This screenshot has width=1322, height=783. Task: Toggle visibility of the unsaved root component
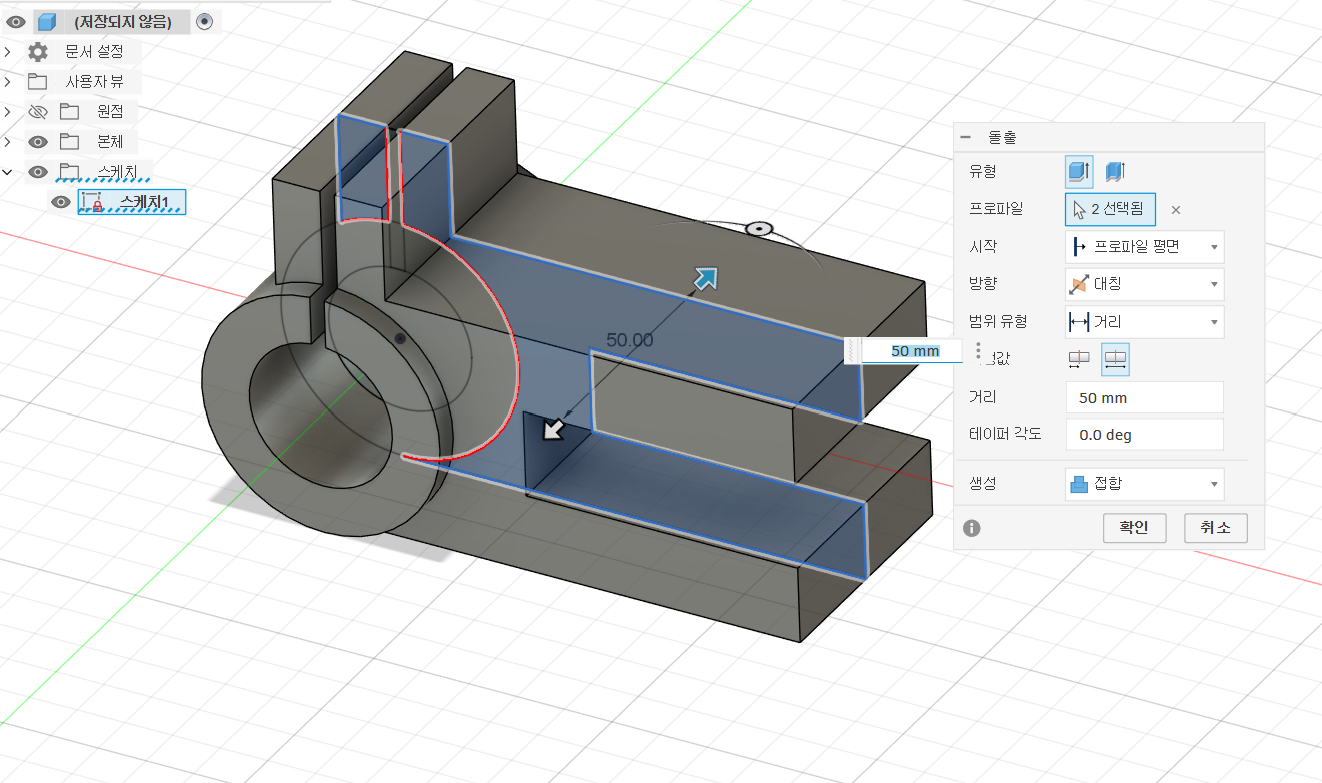16,21
